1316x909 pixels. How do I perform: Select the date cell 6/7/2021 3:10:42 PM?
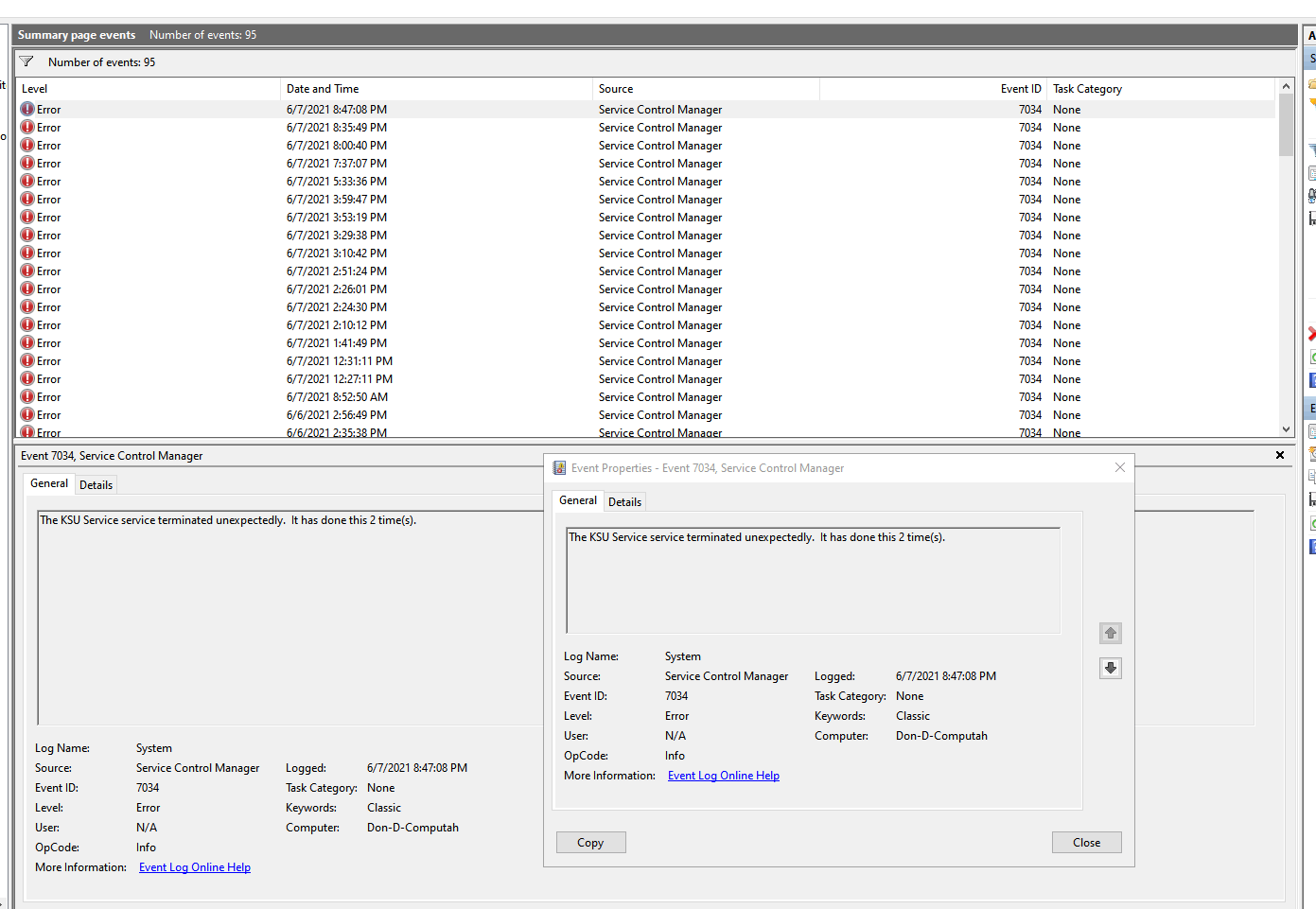click(337, 253)
